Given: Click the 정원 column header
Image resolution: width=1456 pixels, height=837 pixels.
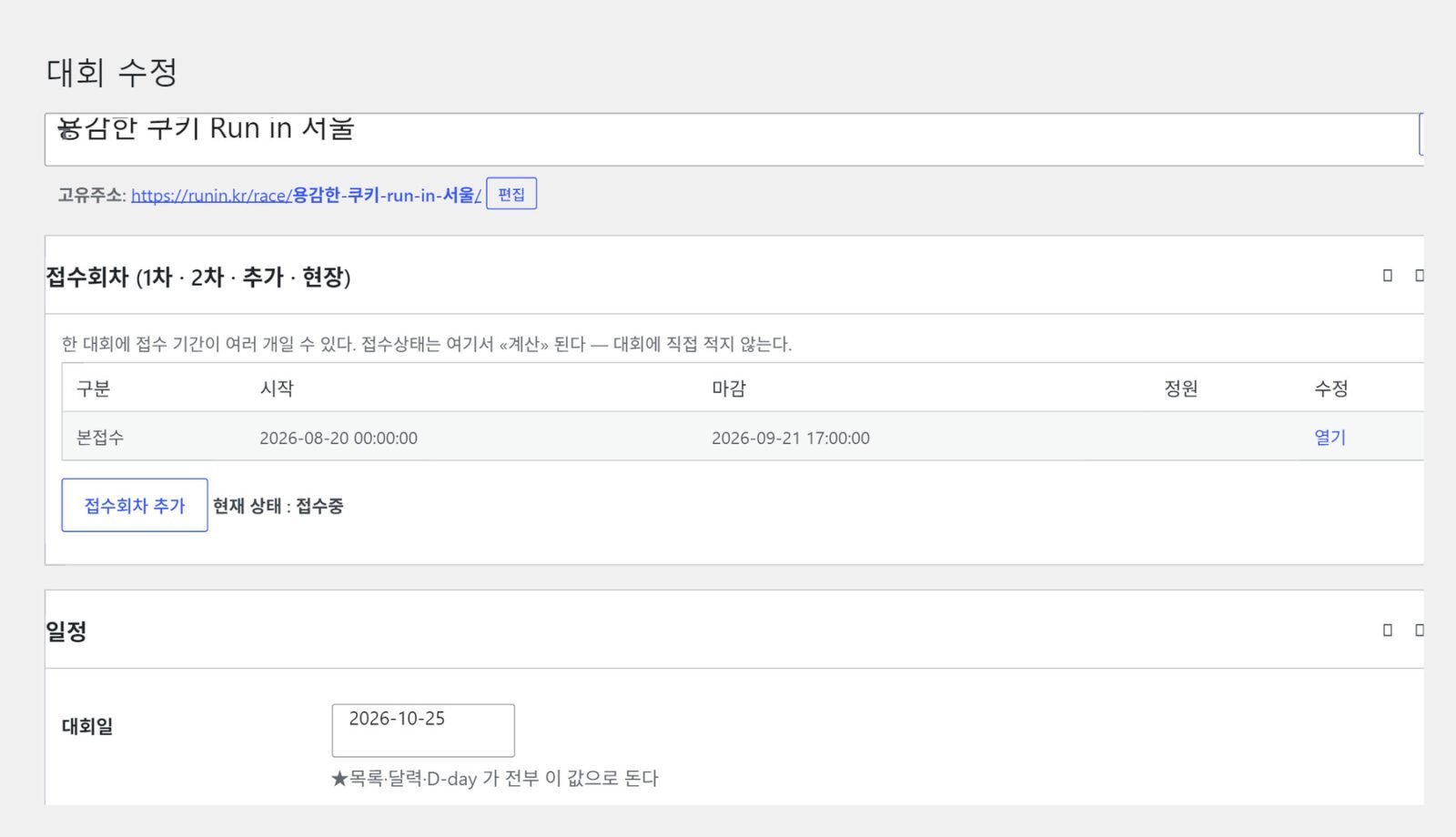Looking at the screenshot, I should coord(1181,388).
